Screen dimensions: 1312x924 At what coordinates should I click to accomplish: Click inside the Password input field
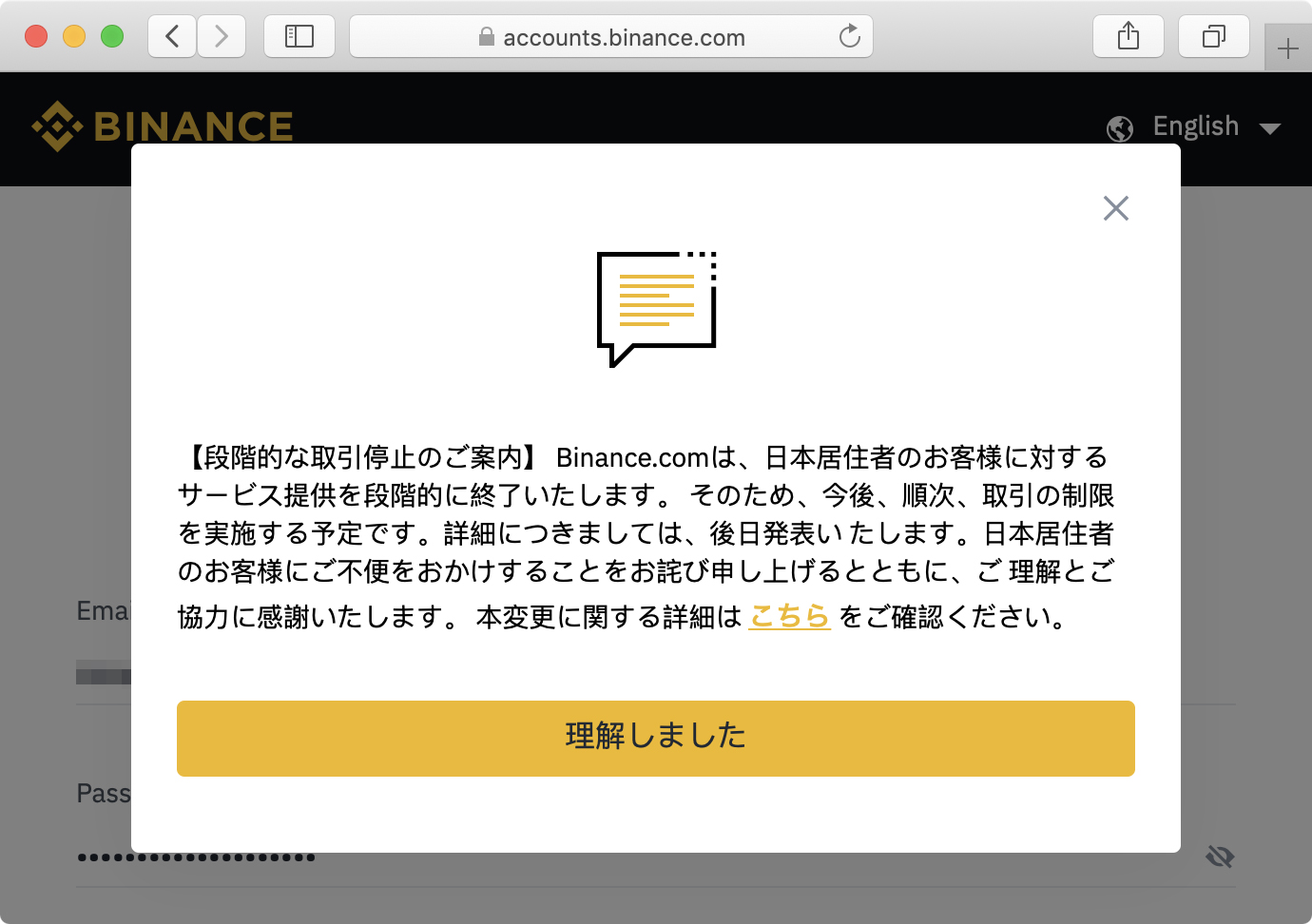(190, 857)
